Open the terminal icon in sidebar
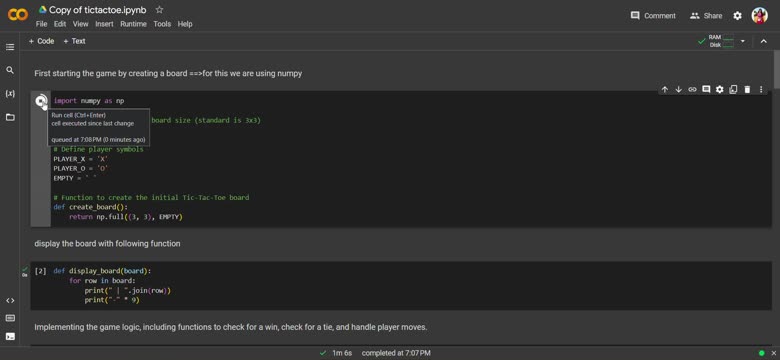This screenshot has width=780, height=360. [x=10, y=337]
